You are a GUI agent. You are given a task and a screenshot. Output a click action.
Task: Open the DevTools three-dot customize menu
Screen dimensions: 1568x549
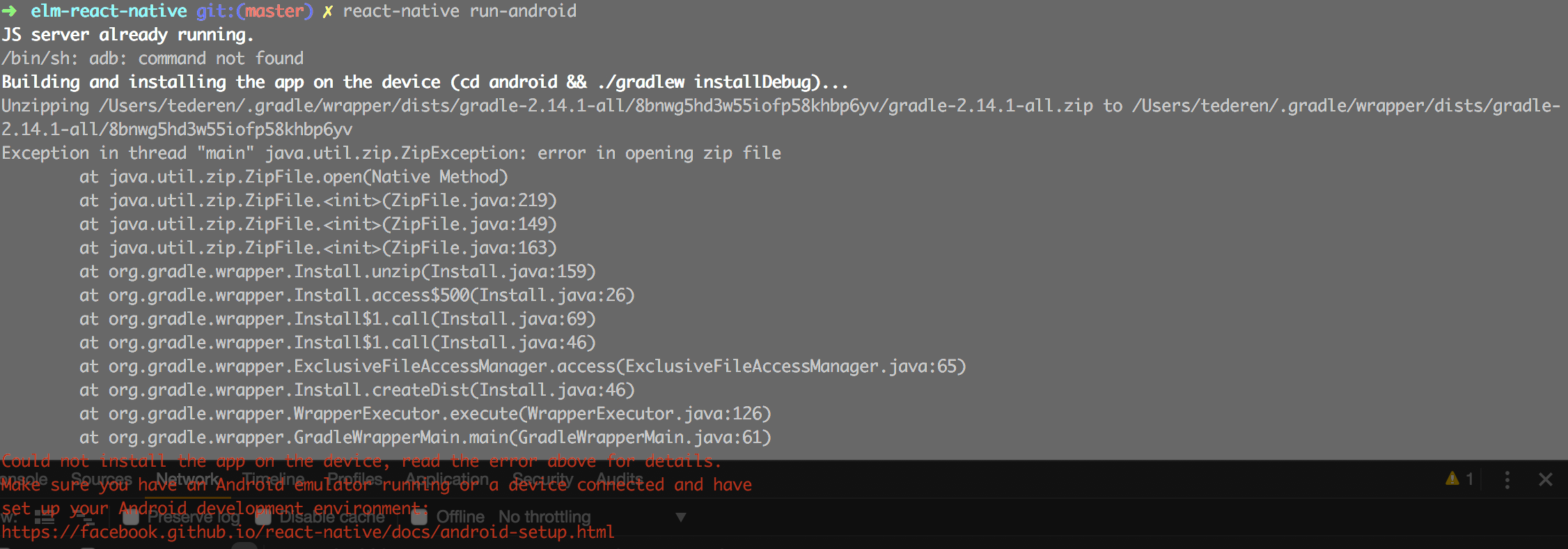(x=1507, y=479)
